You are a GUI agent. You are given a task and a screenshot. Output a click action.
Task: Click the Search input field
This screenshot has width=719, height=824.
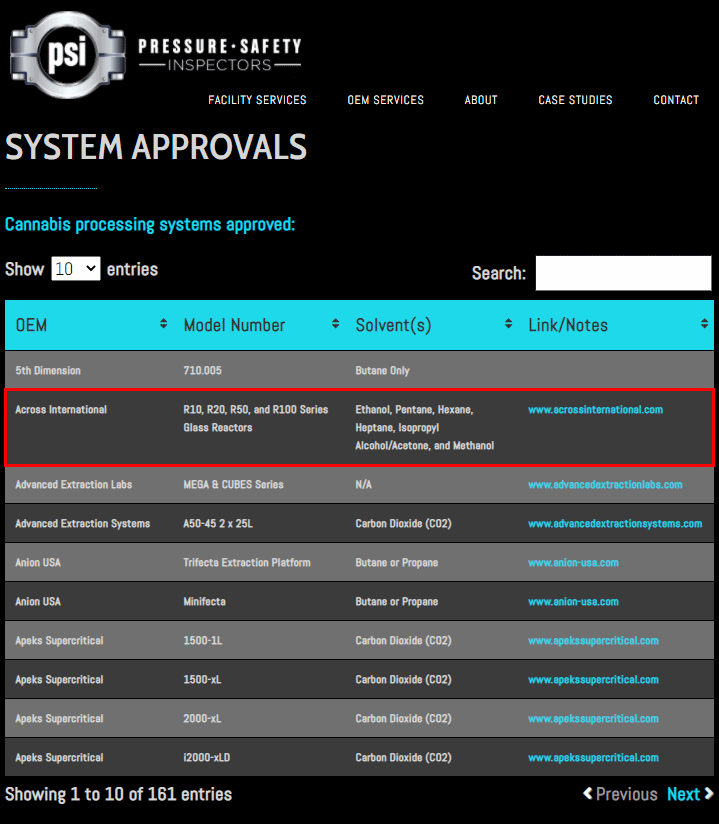[x=623, y=273]
